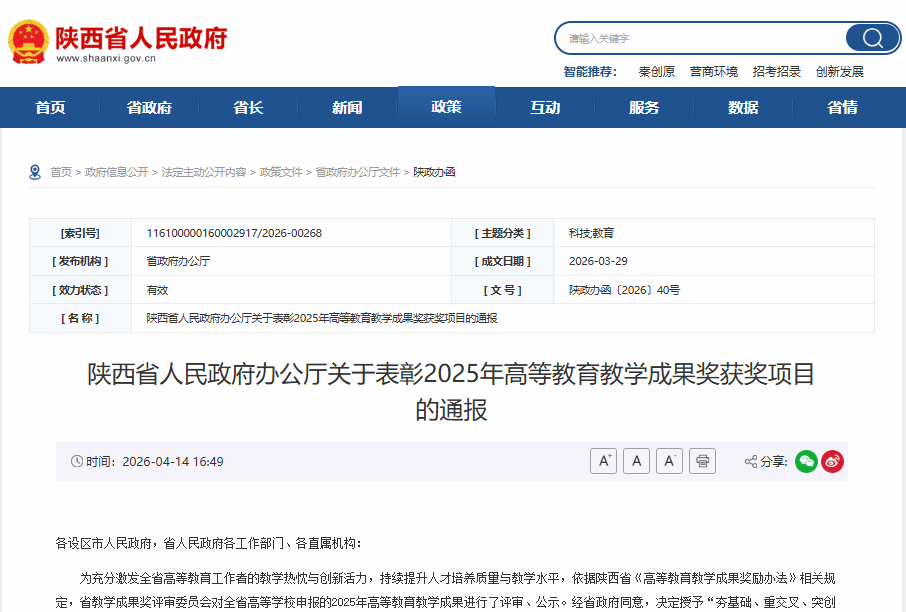Click the 秦创原 recommended link

pyautogui.click(x=656, y=72)
